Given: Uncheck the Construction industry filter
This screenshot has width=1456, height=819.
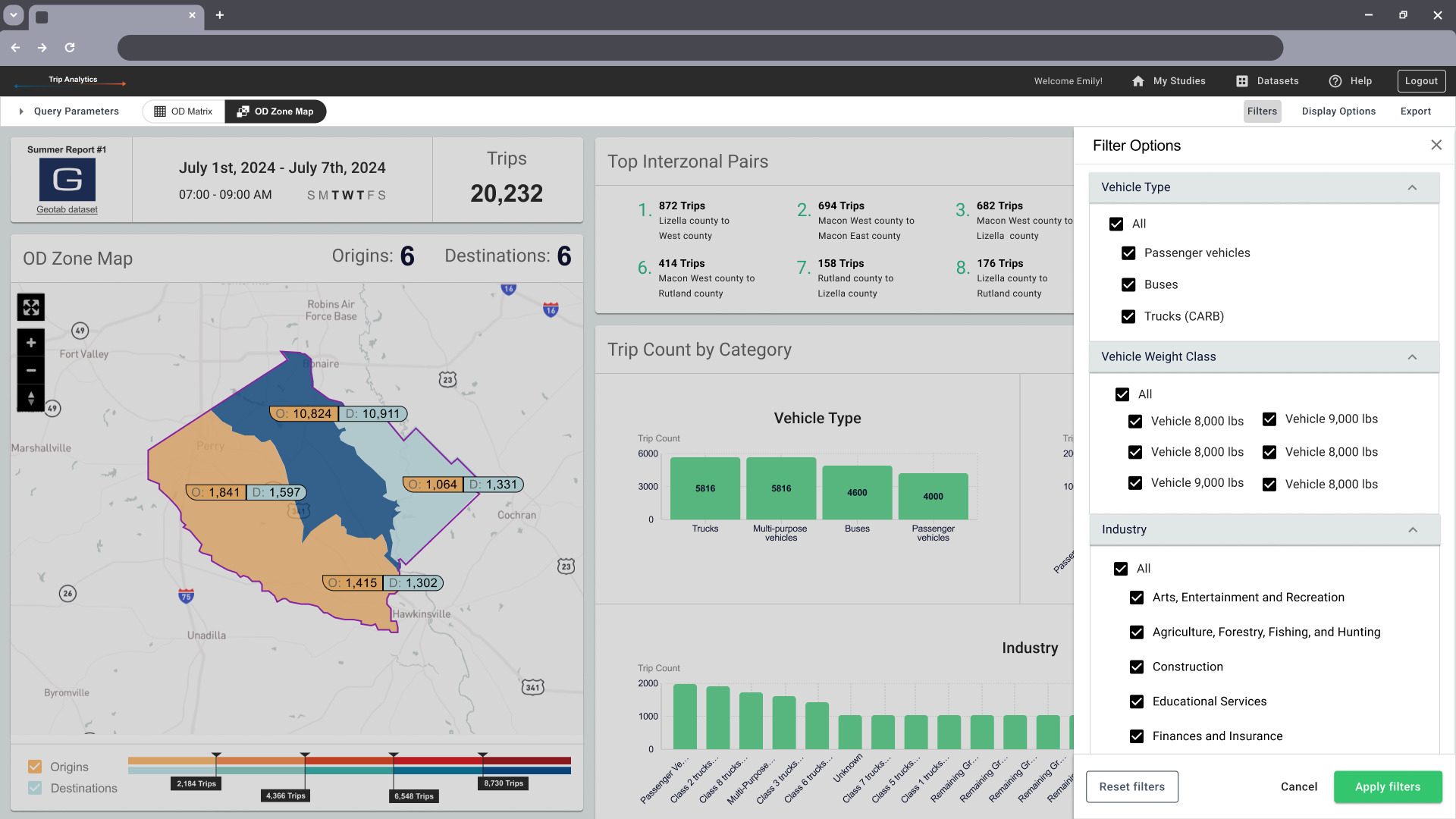Looking at the screenshot, I should tap(1137, 667).
